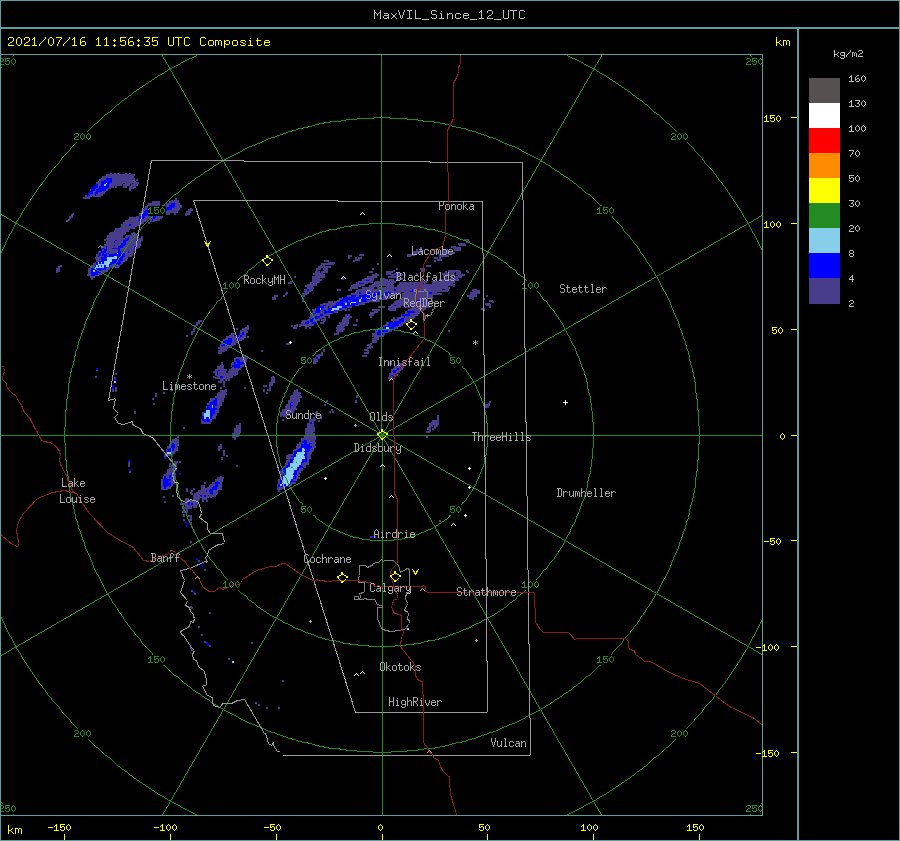
Task: Click the Didsbury town label
Action: (x=377, y=448)
